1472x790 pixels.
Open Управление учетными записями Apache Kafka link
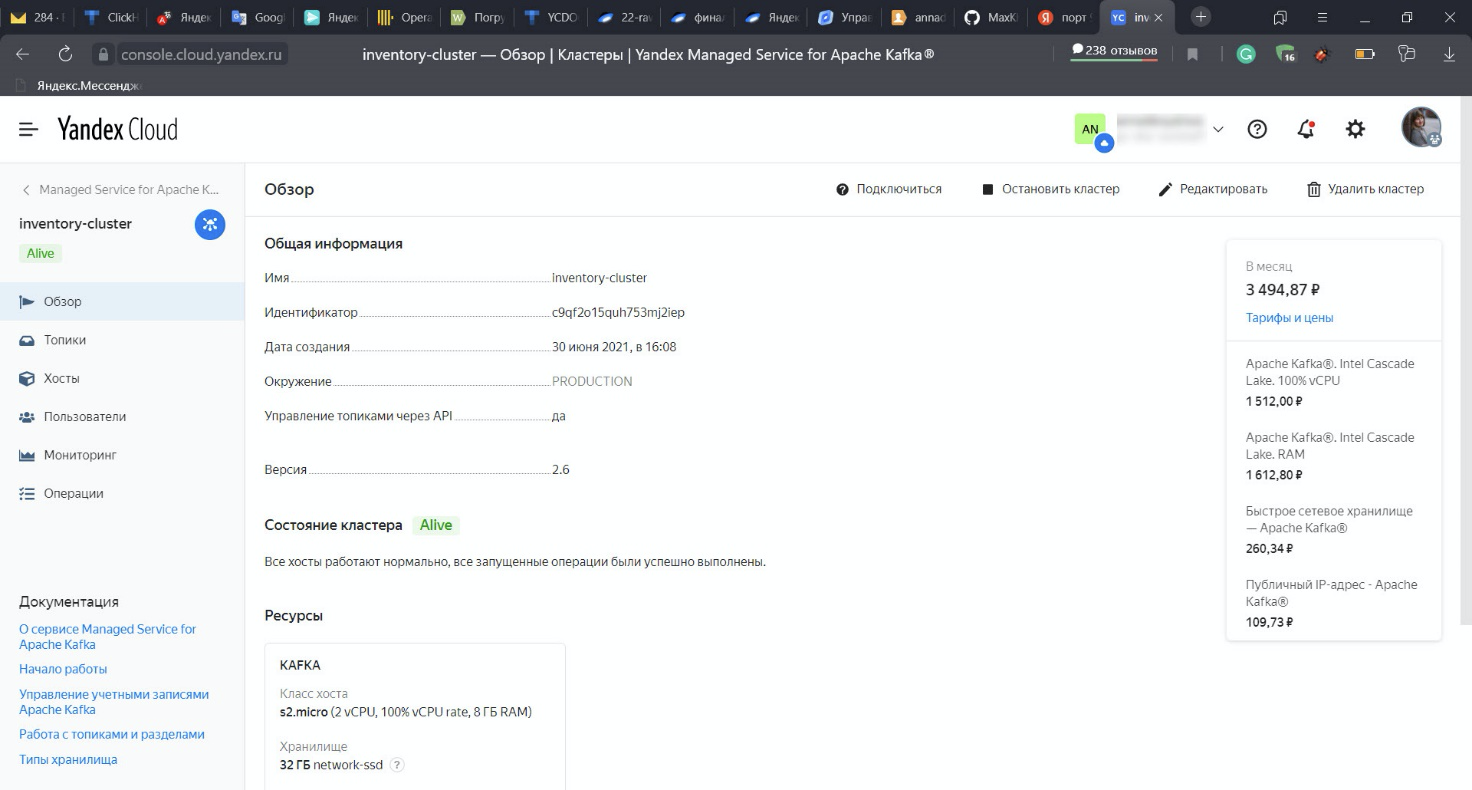[x=114, y=702]
